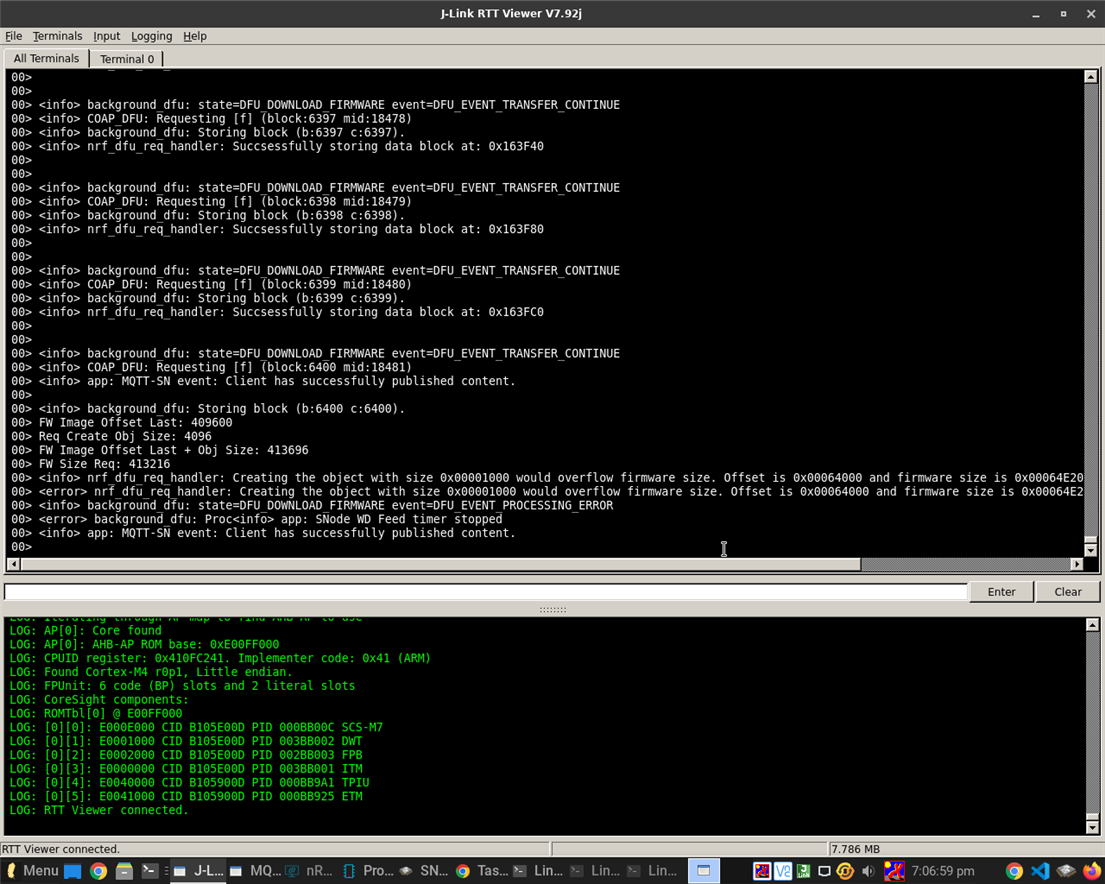Open the Help menu

click(195, 36)
